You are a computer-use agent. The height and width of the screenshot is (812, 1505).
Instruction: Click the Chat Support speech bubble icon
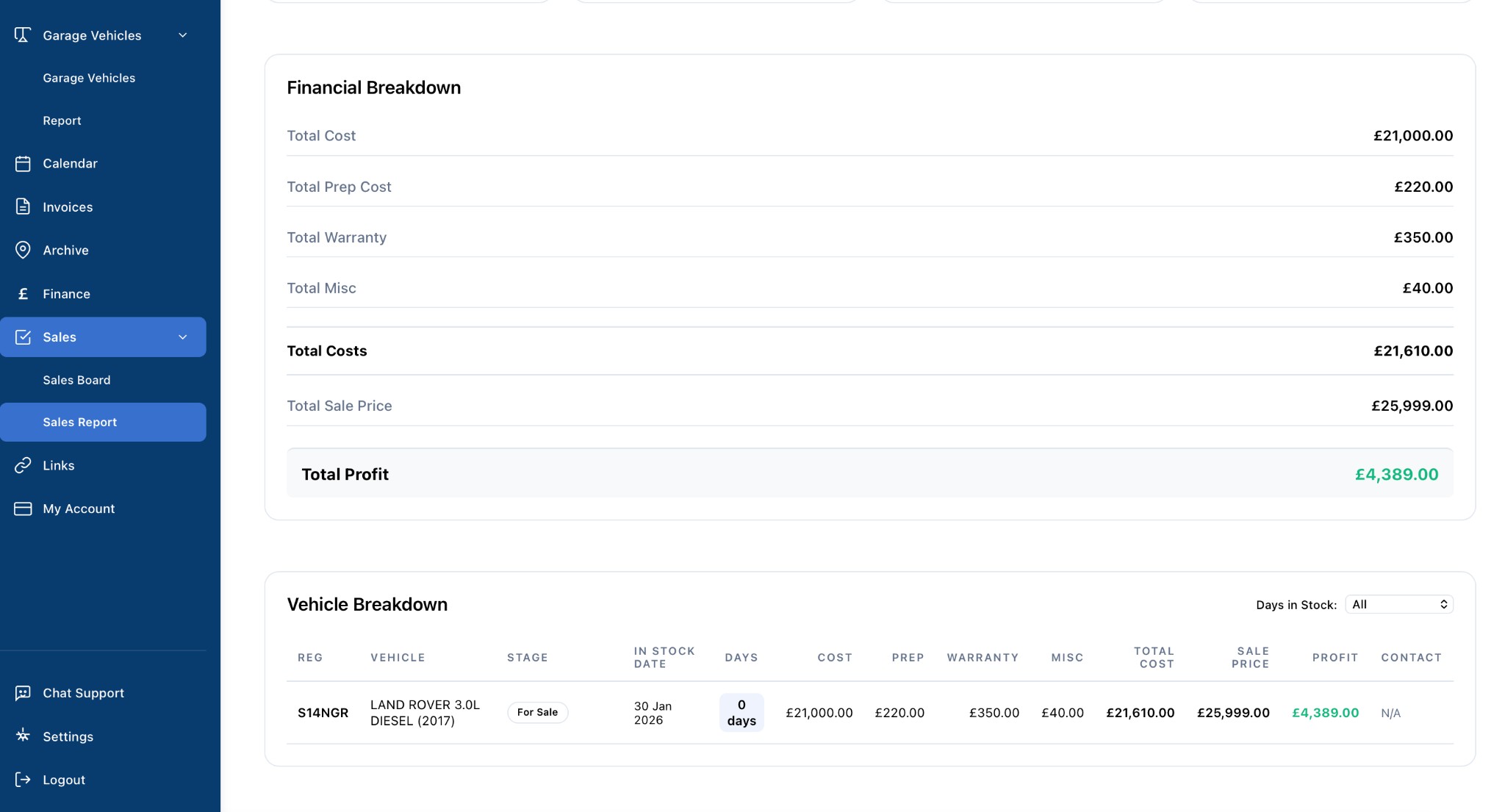click(x=23, y=693)
